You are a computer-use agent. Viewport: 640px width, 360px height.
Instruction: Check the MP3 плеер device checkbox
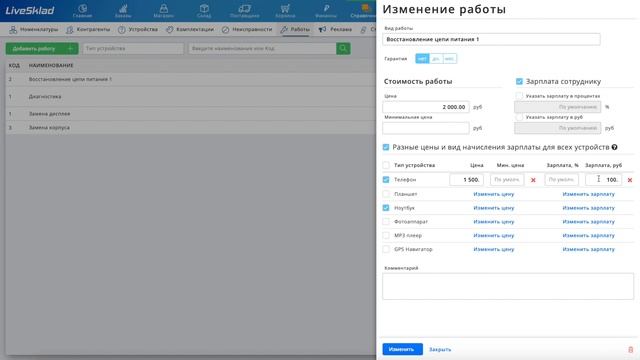[x=386, y=236]
